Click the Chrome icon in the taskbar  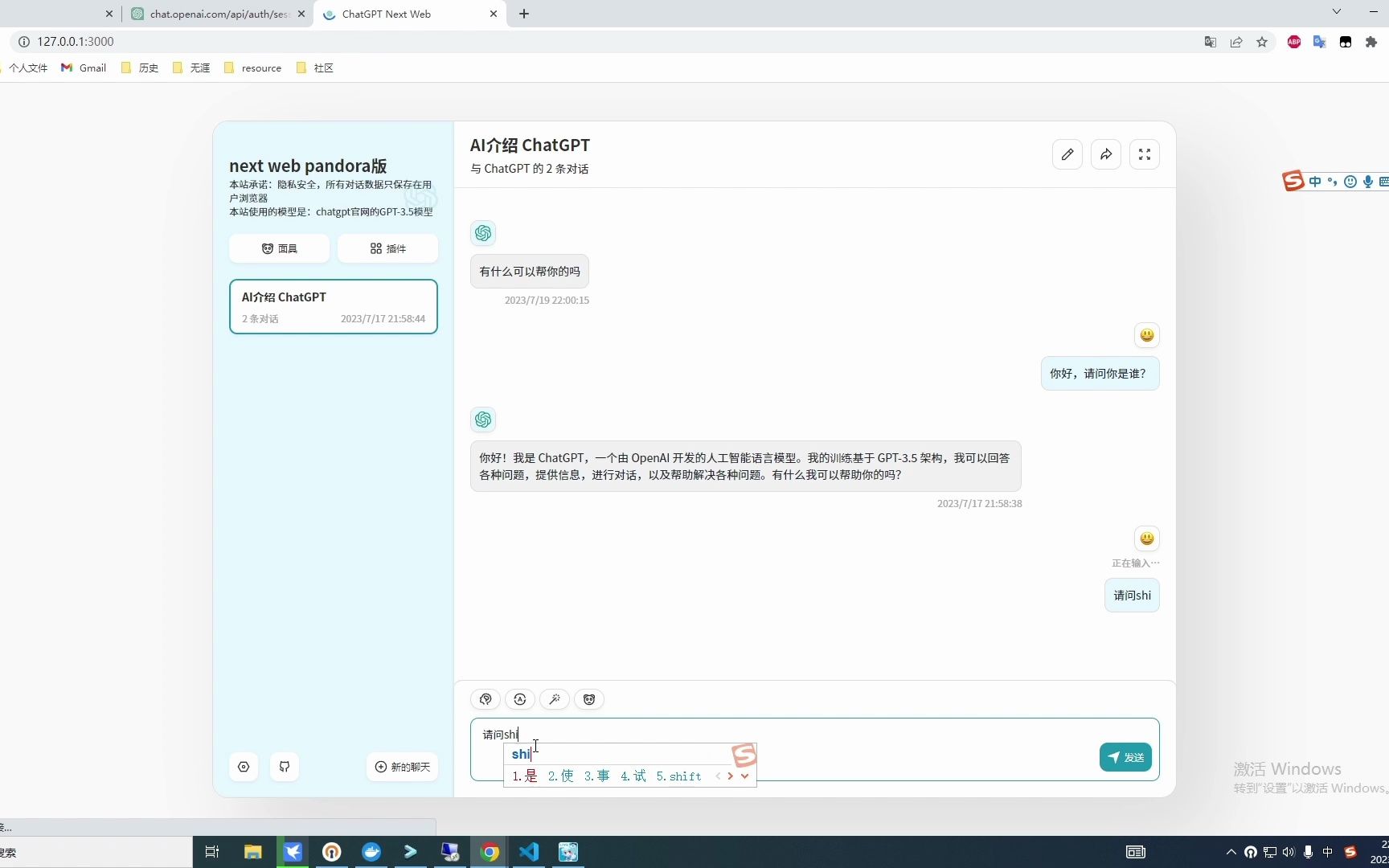click(x=490, y=852)
